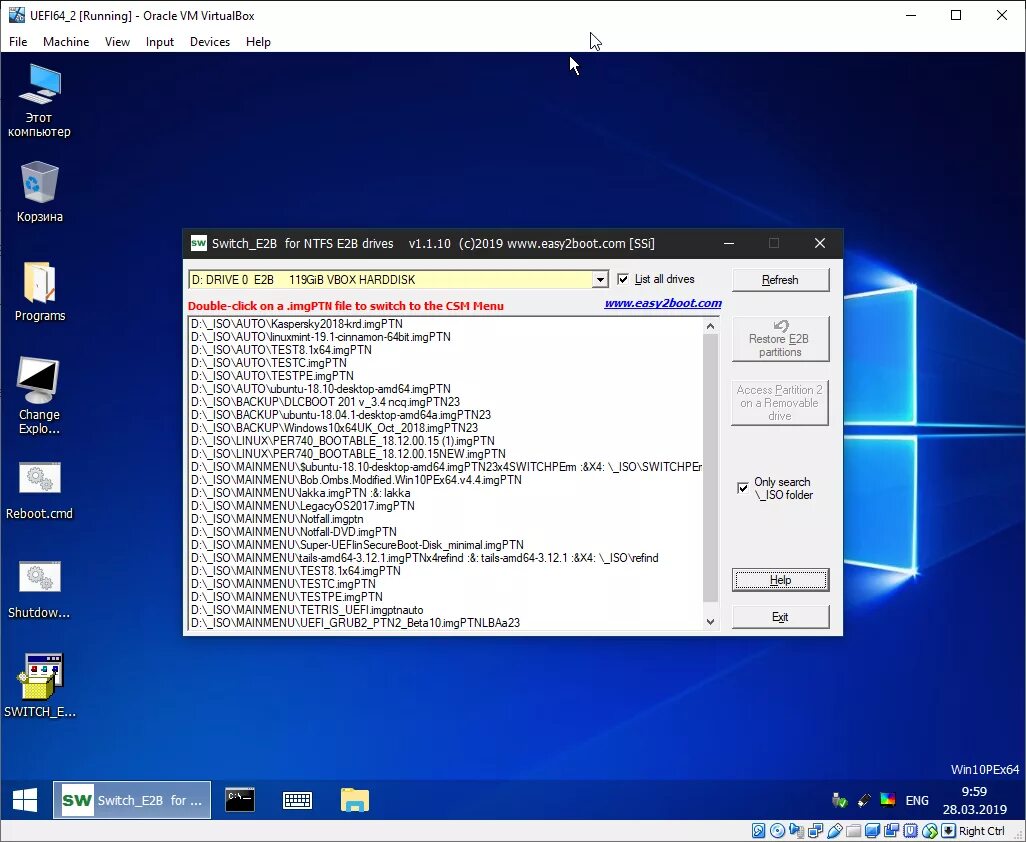Screen dimensions: 1026x842
Task: Click the ENG language indicator
Action: coord(917,800)
